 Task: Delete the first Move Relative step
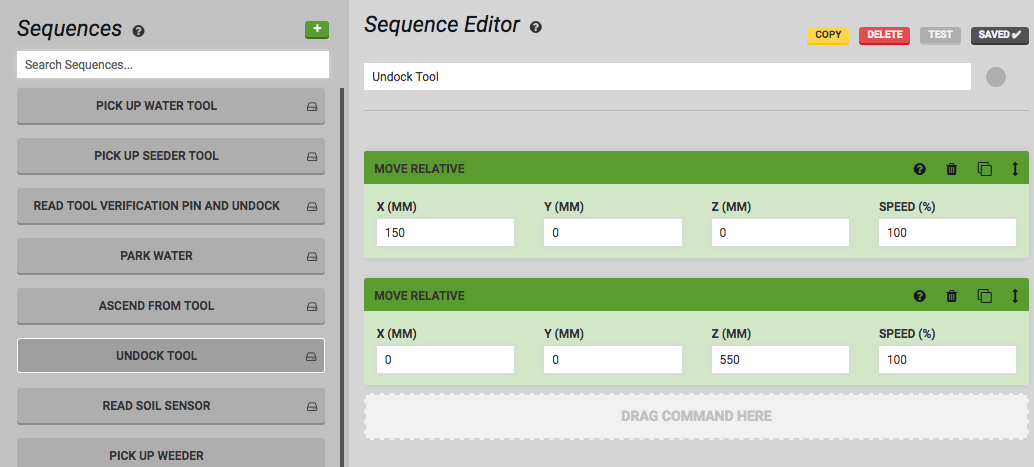tap(951, 169)
